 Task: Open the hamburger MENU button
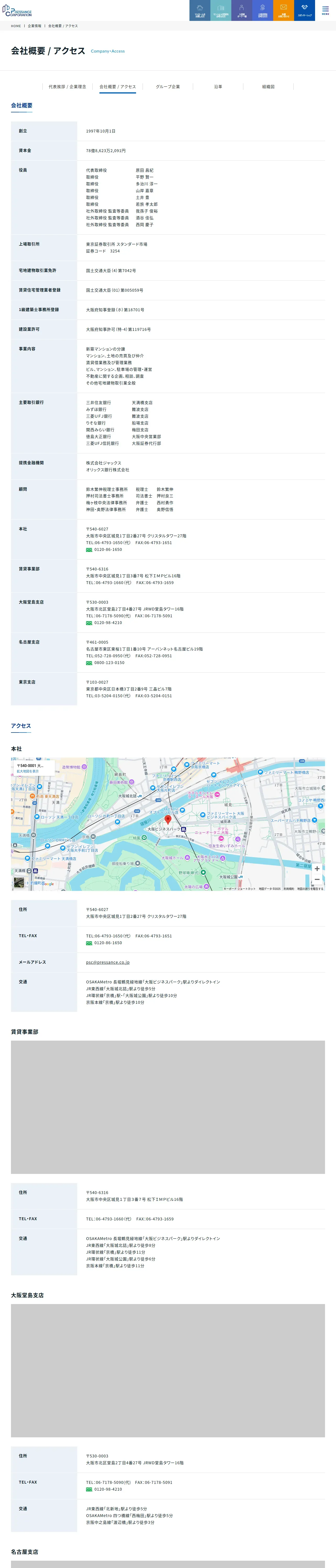[325, 10]
